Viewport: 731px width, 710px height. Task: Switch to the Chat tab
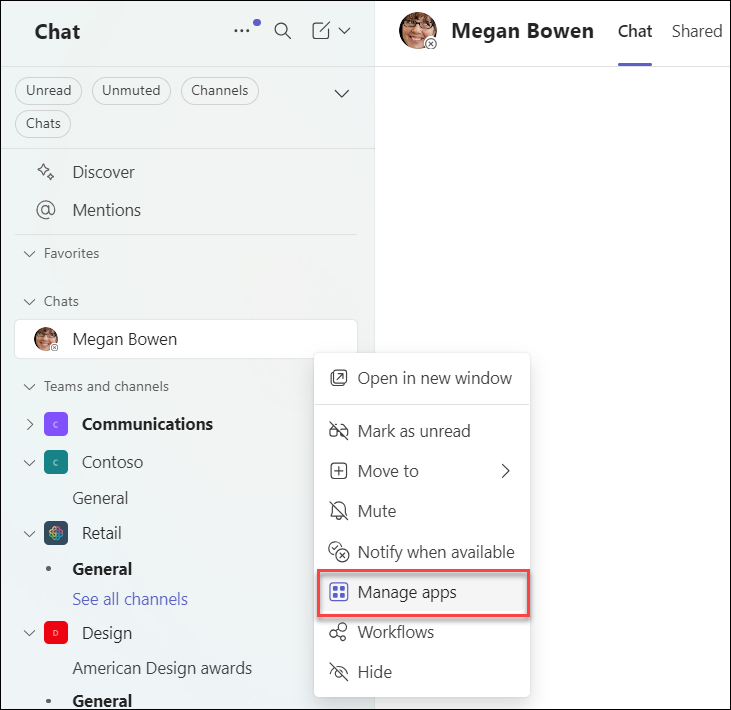(634, 31)
